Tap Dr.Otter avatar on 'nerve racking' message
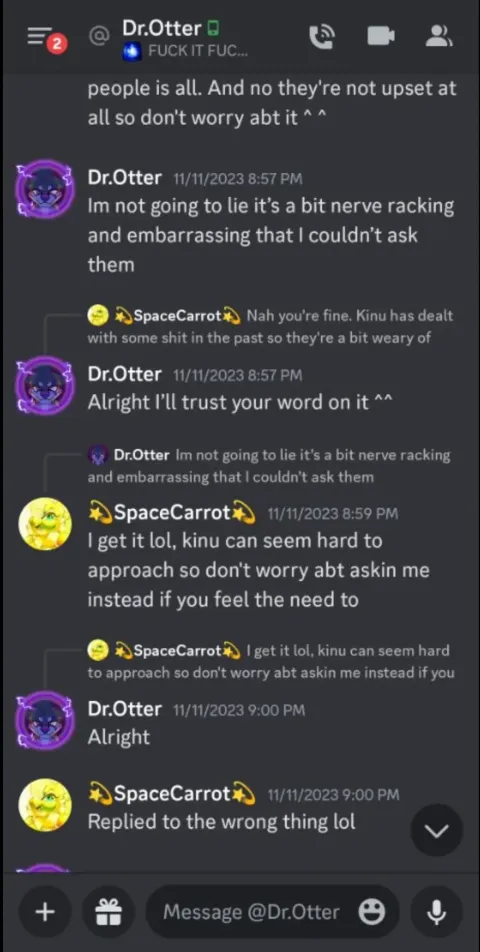Screen dimensions: 480x952 tap(44, 189)
